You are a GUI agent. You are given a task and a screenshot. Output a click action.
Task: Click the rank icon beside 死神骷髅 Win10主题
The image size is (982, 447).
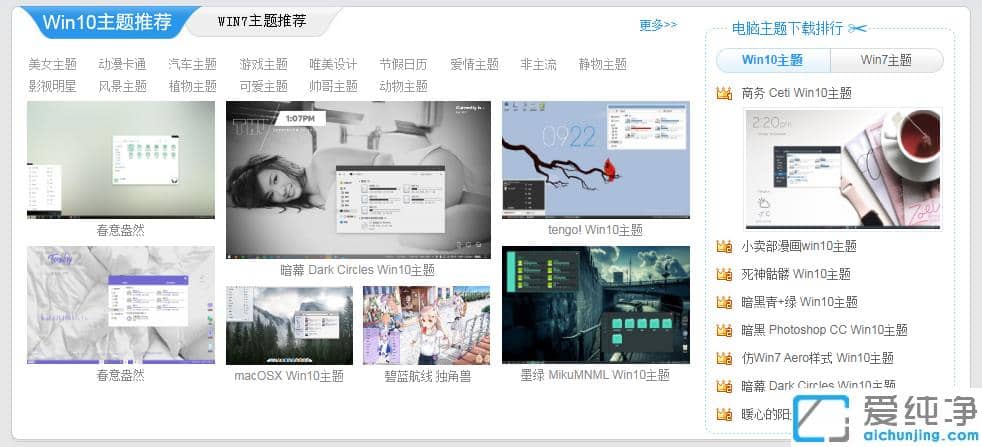[725, 274]
